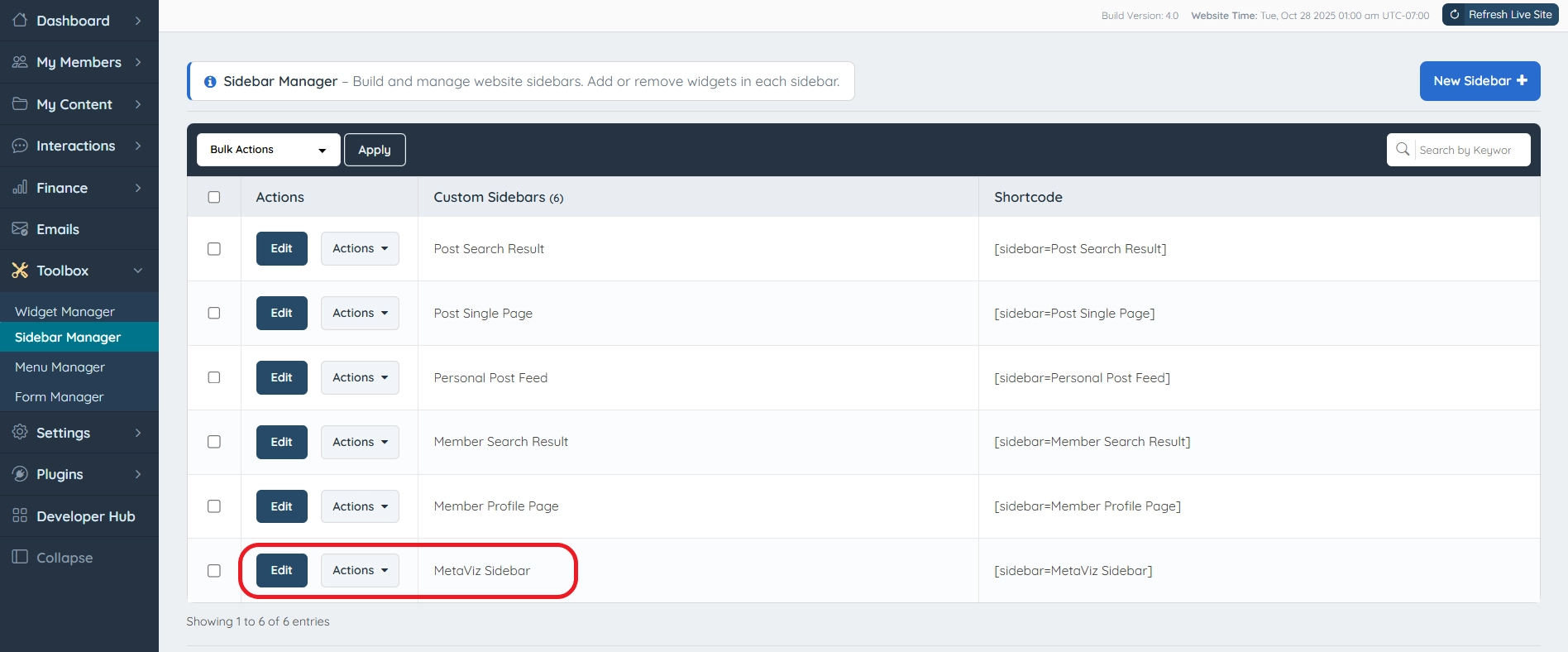Edit the Post Single Page sidebar
This screenshot has width=1568, height=652.
point(282,313)
